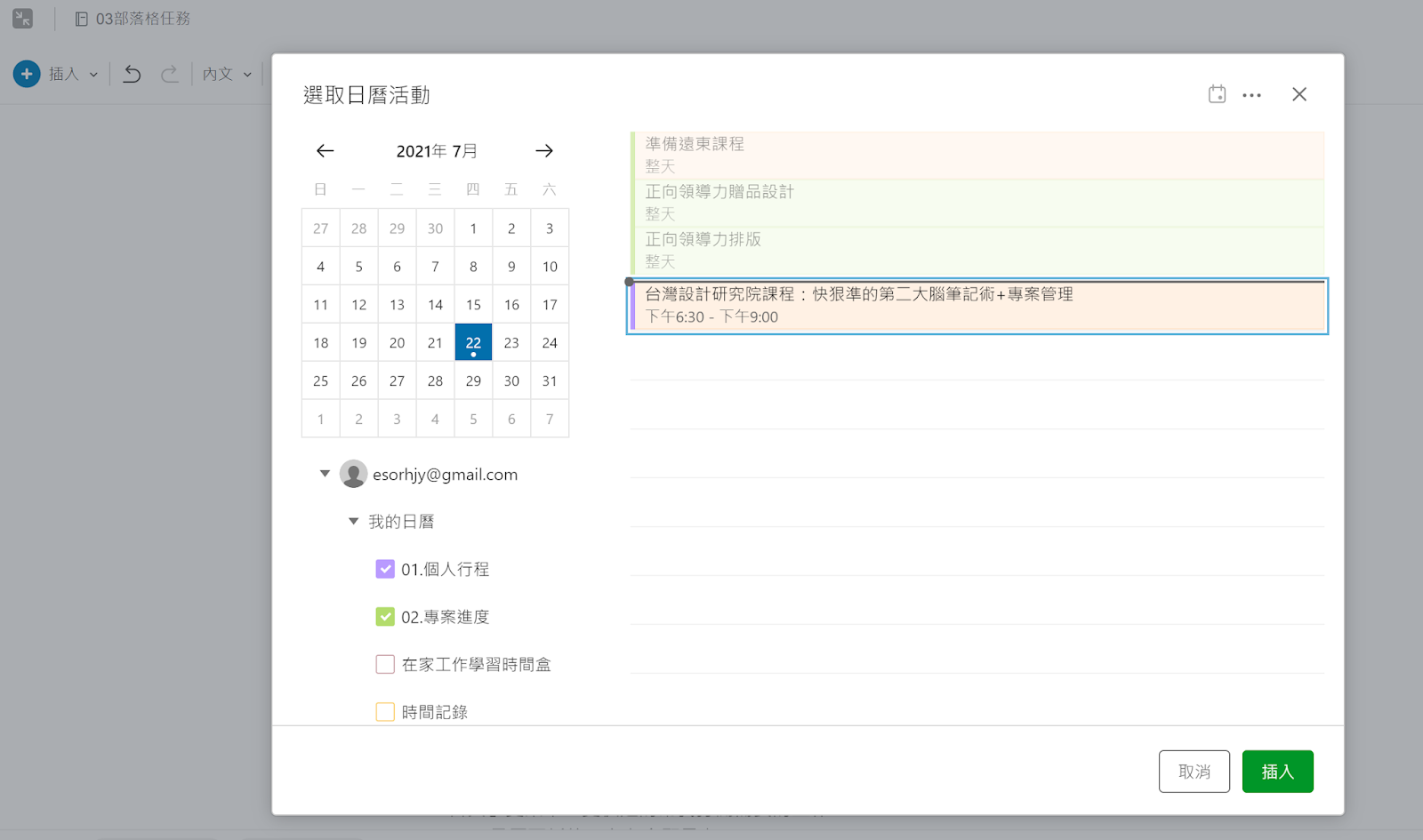Go to previous month arrow
Screen dimensions: 1423x840
(x=326, y=151)
